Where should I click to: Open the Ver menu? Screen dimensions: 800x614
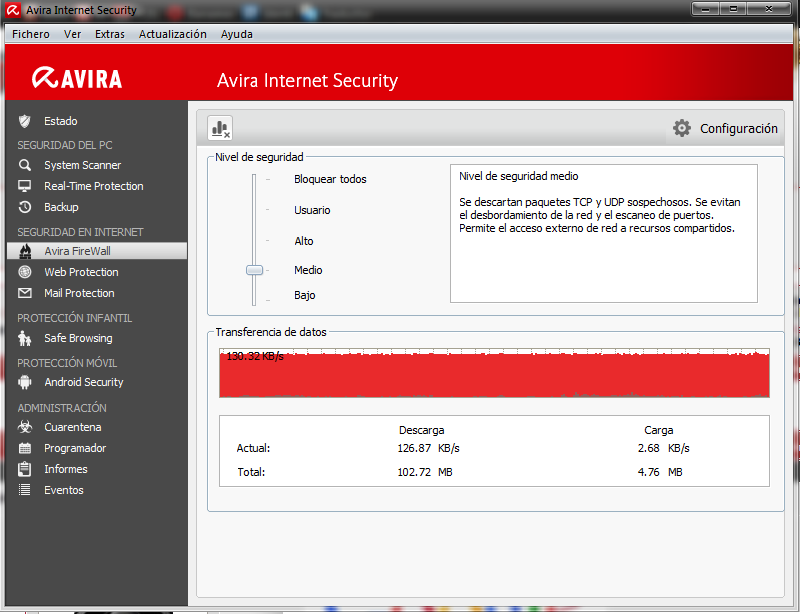click(72, 34)
